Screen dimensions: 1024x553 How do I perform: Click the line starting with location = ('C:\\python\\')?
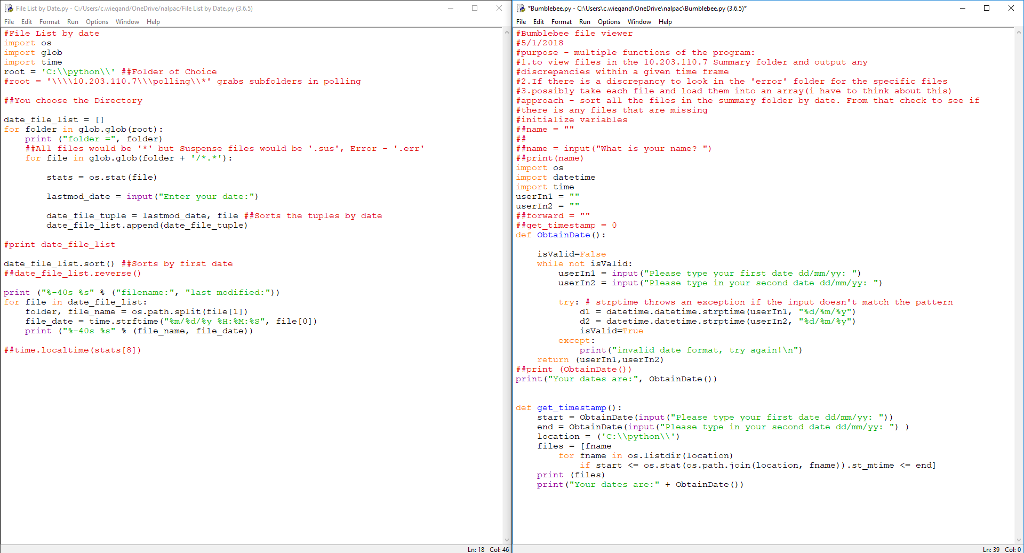pos(609,436)
